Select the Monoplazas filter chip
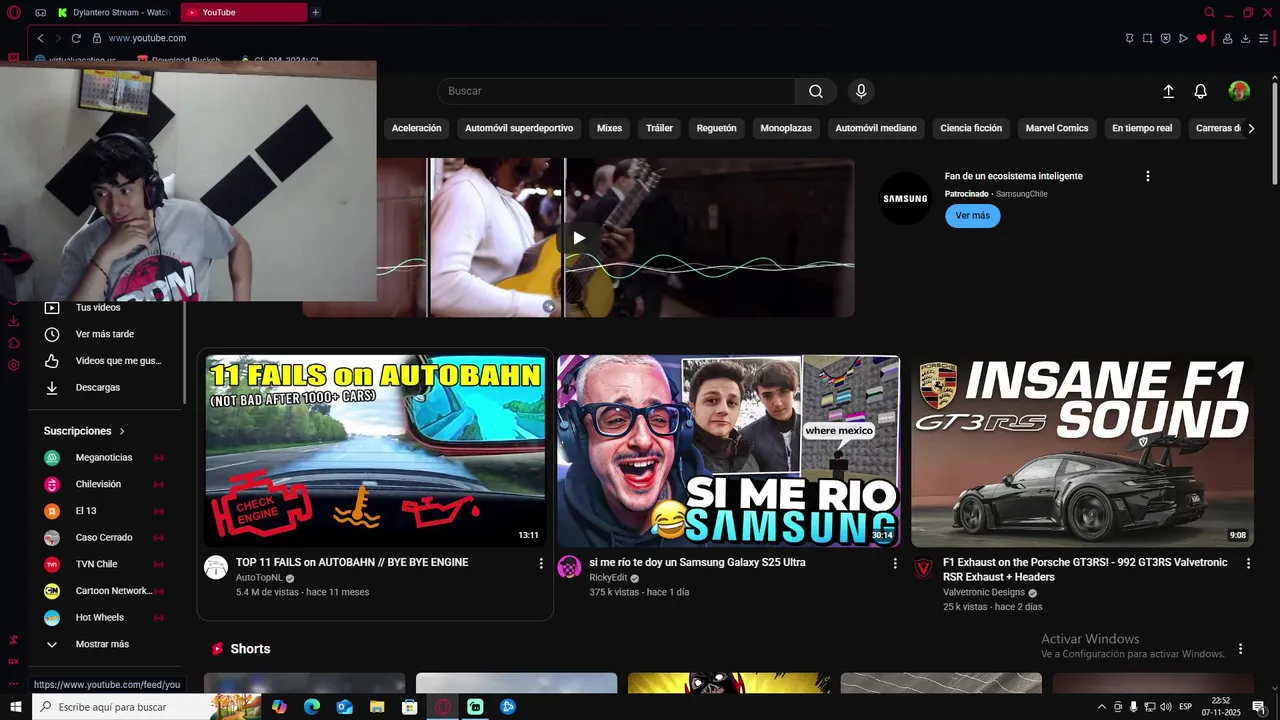Viewport: 1280px width, 720px height. click(x=786, y=128)
